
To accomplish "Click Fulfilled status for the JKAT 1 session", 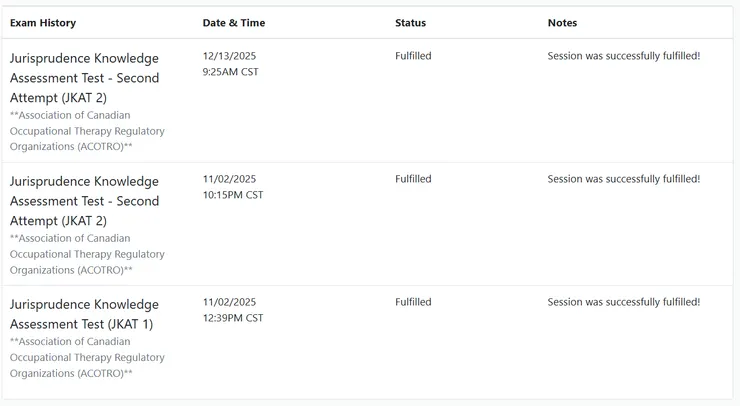I will click(x=413, y=302).
